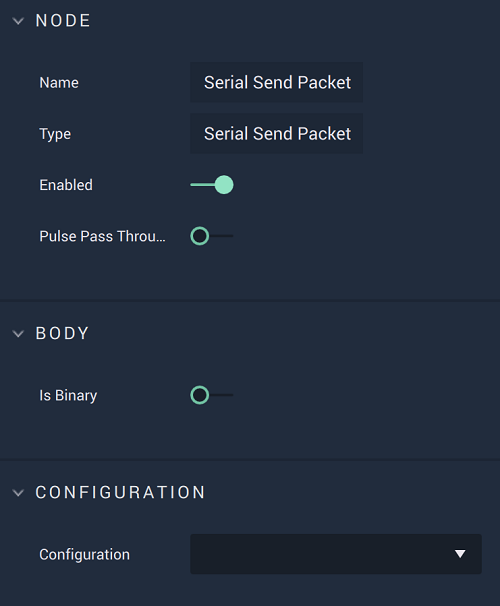This screenshot has height=606, width=500.
Task: Click the Name label
Action: pos(59,83)
